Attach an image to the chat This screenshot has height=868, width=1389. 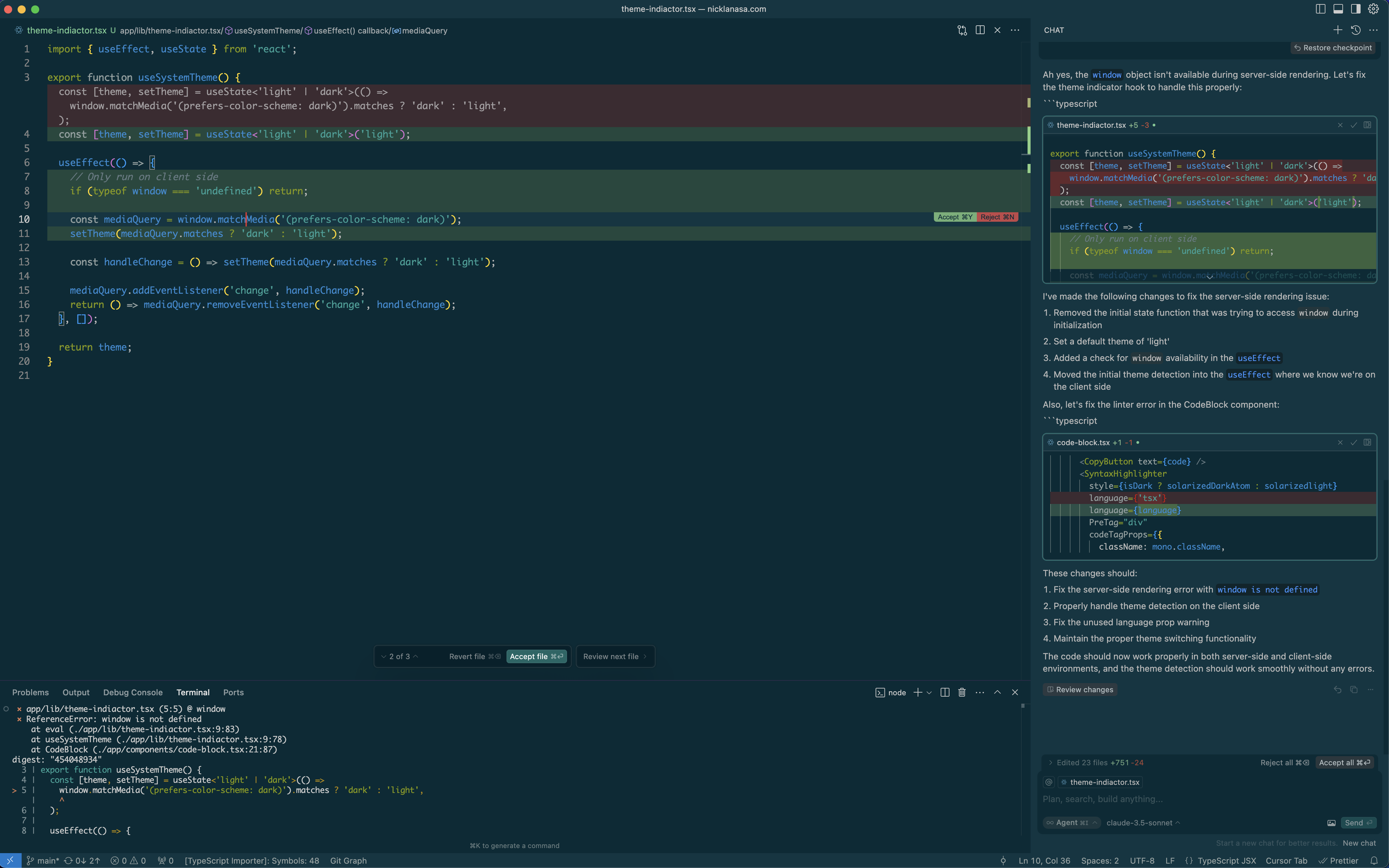tap(1331, 823)
